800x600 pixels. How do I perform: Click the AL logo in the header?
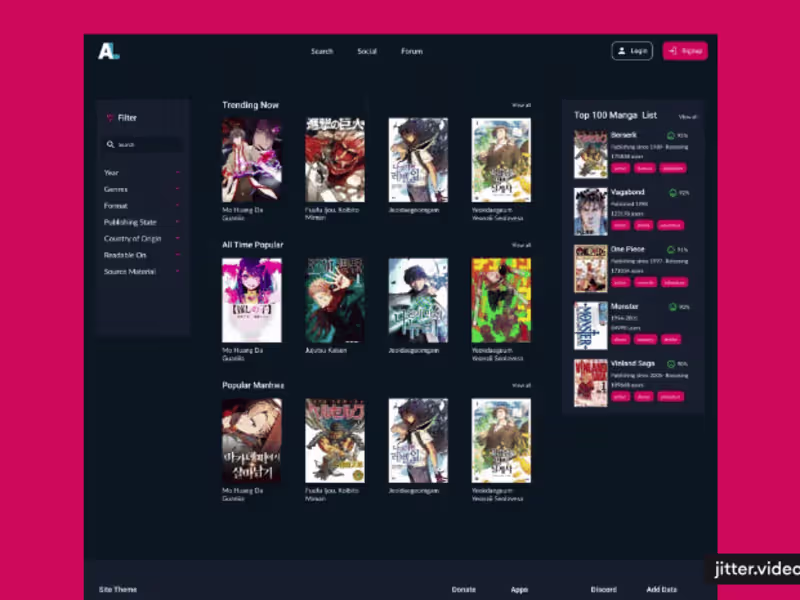109,51
